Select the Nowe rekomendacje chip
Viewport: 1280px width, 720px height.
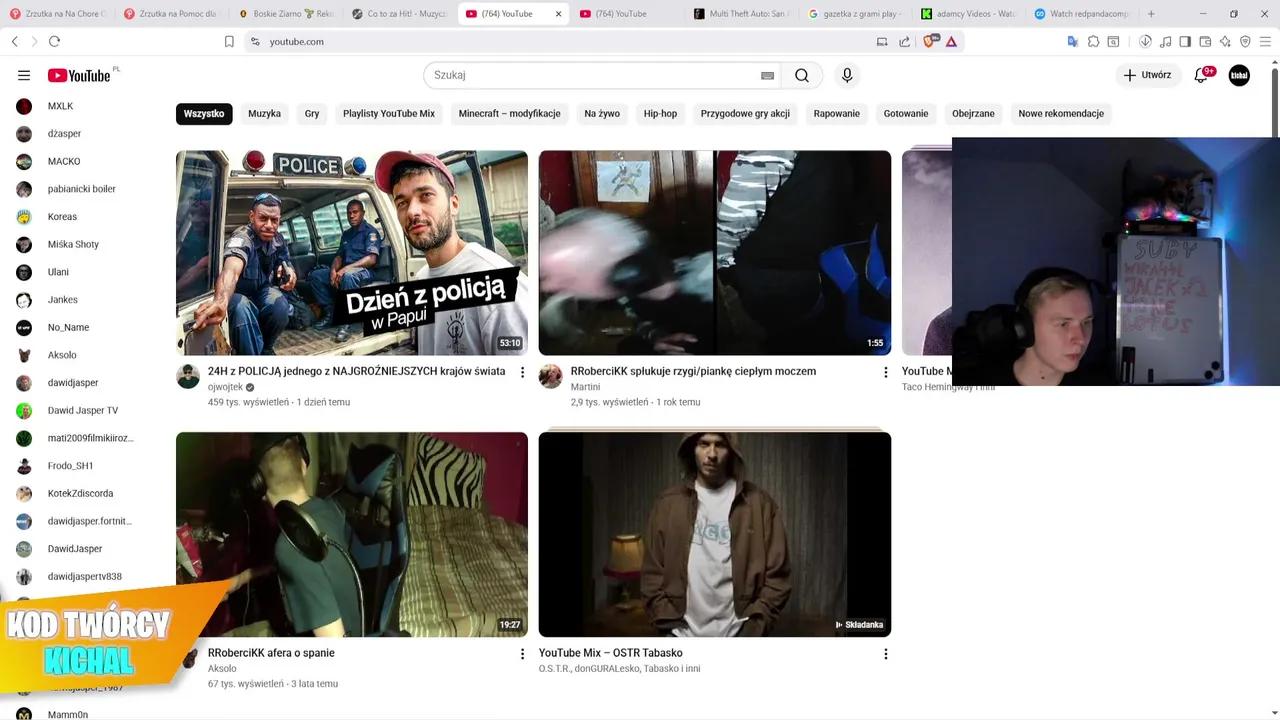[1061, 114]
